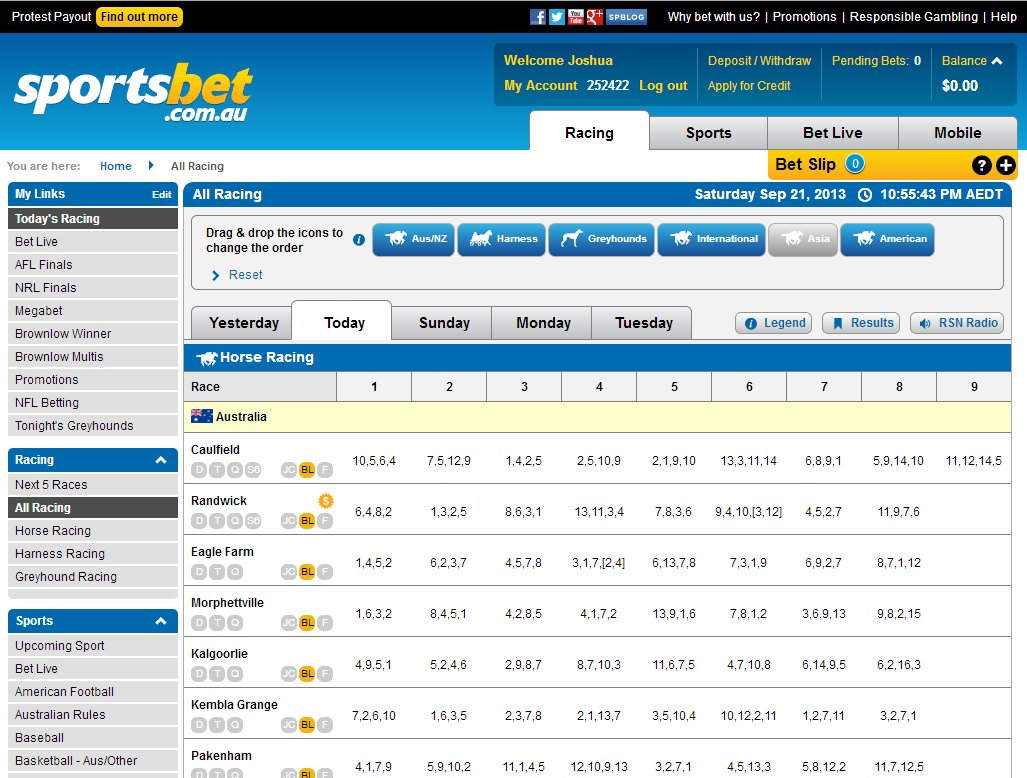This screenshot has width=1027, height=778.
Task: Click the Find out more button
Action: coord(139,17)
